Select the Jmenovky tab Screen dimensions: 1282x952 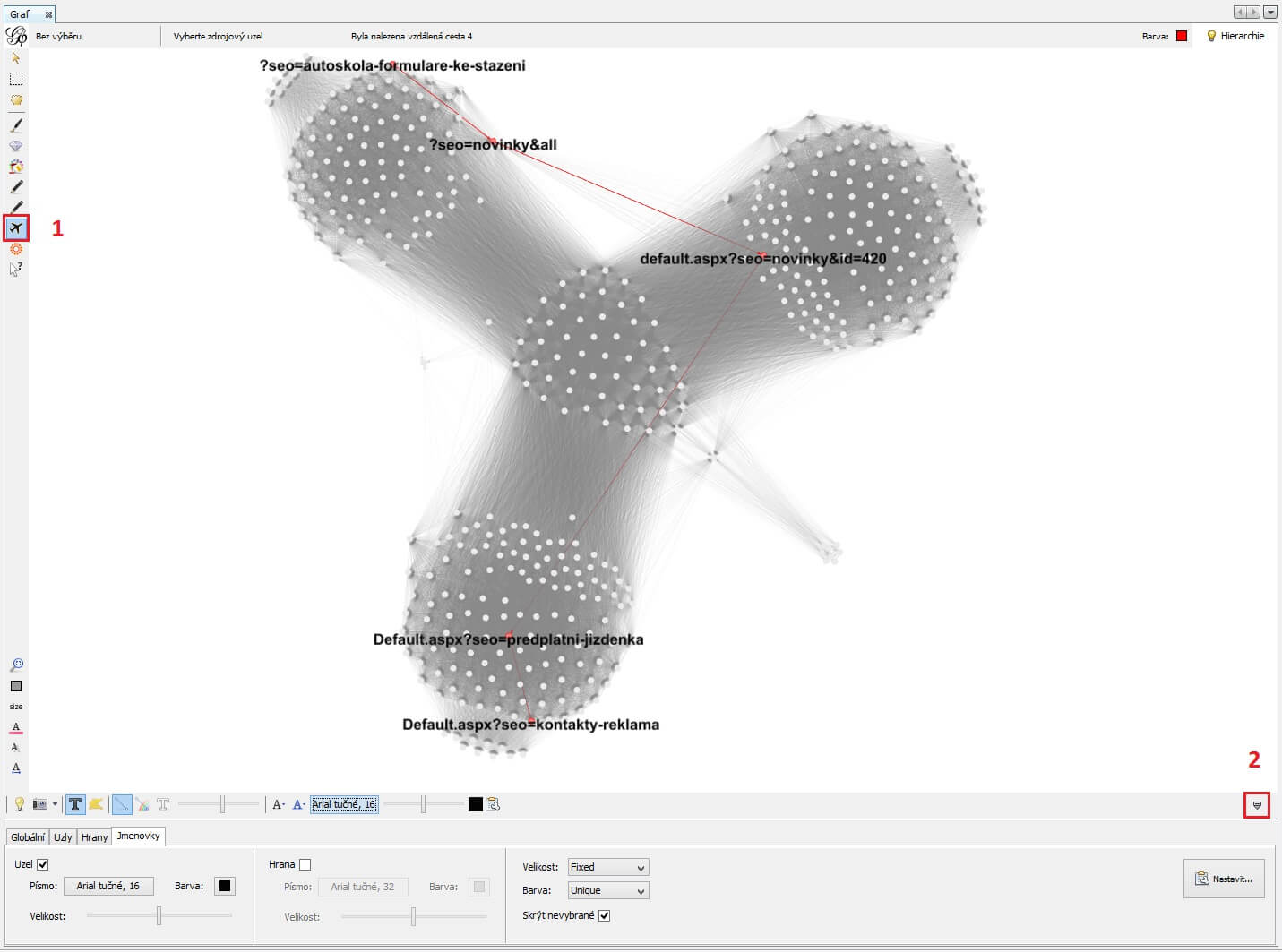coord(139,836)
